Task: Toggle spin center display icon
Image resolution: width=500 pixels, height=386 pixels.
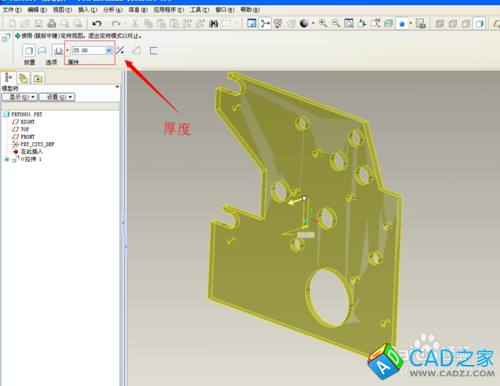Action: tap(265, 23)
